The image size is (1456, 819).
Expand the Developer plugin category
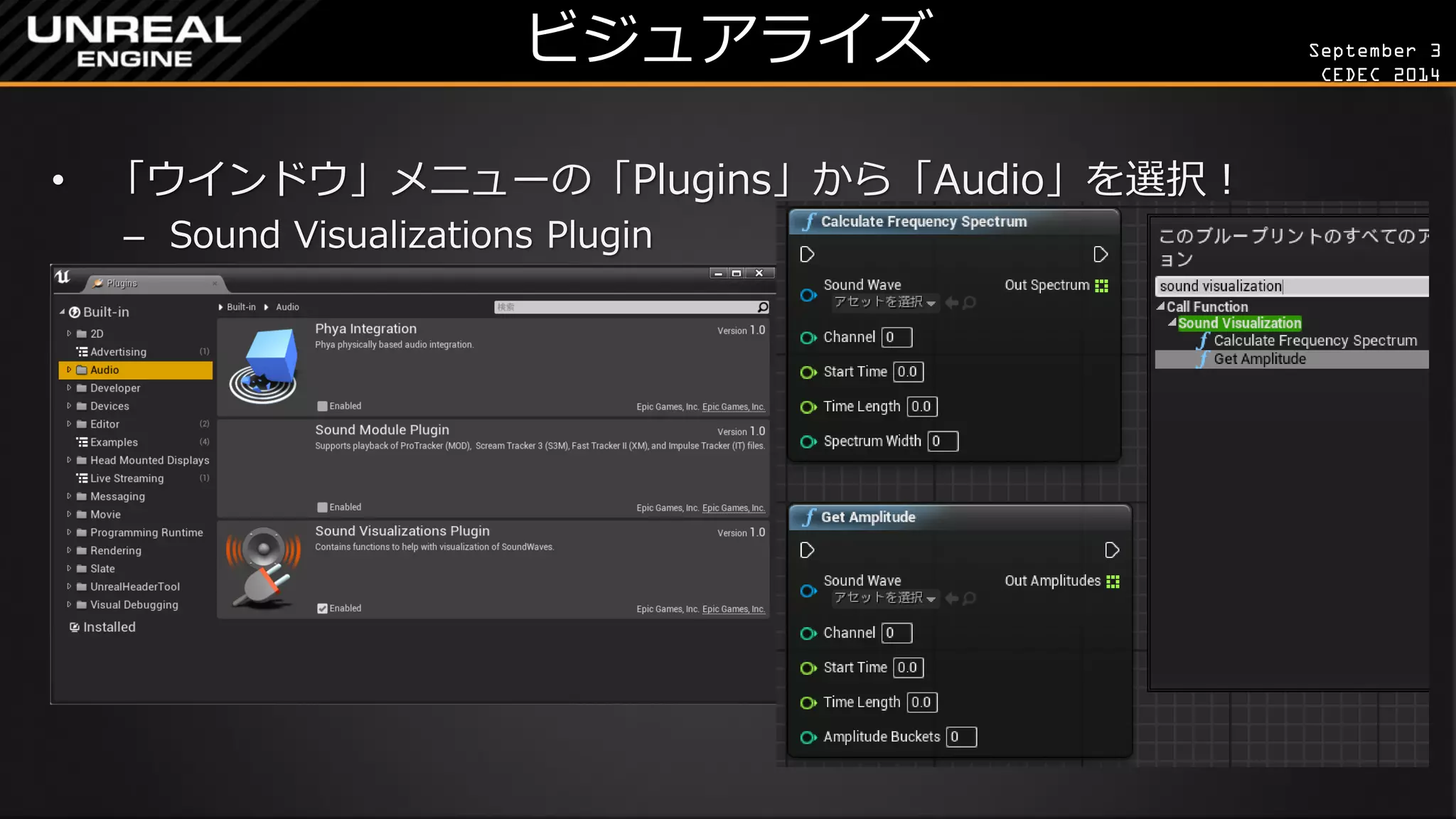click(x=69, y=387)
